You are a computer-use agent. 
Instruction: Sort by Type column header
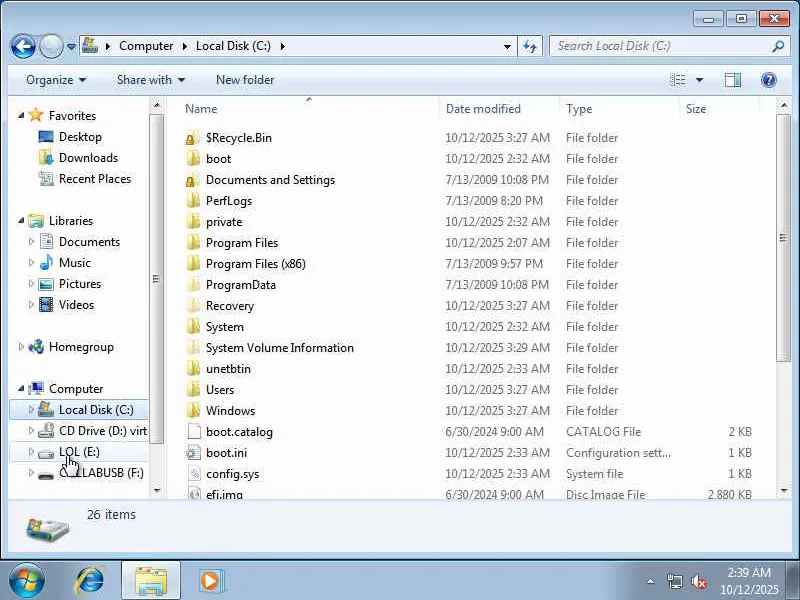(579, 109)
